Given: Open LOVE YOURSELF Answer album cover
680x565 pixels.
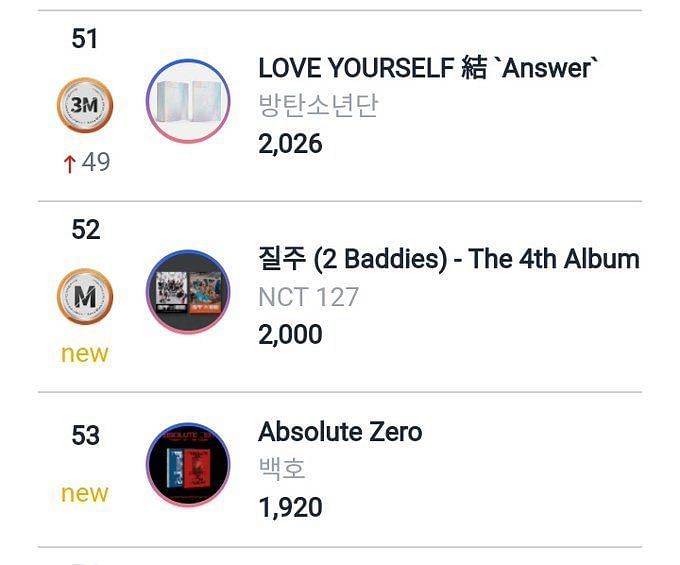Looking at the screenshot, I should [x=188, y=101].
